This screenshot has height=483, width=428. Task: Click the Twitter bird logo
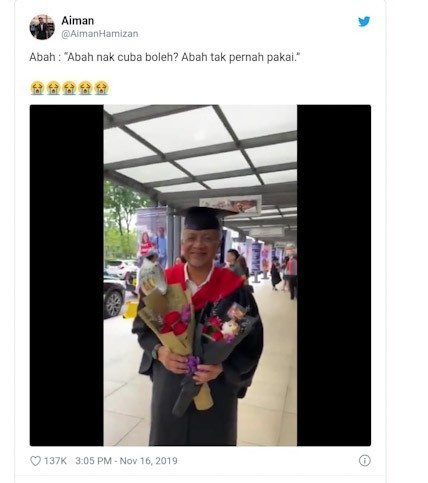click(x=364, y=22)
